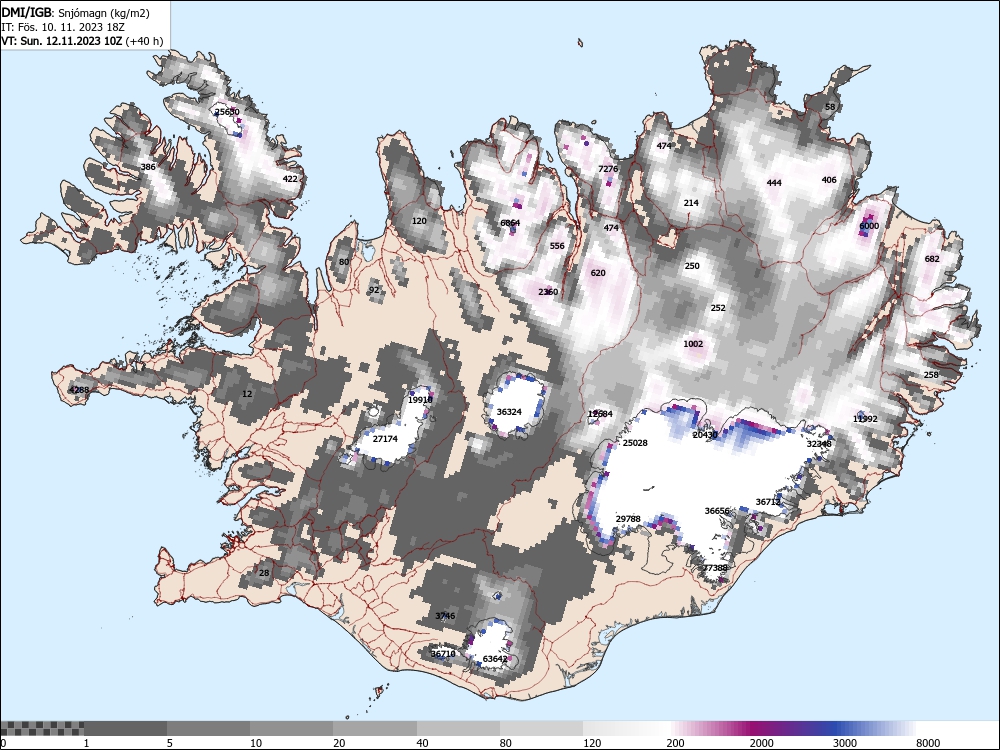Select light gray legend band between 80 and 120
This screenshot has height=750, width=1000.
pos(541,728)
